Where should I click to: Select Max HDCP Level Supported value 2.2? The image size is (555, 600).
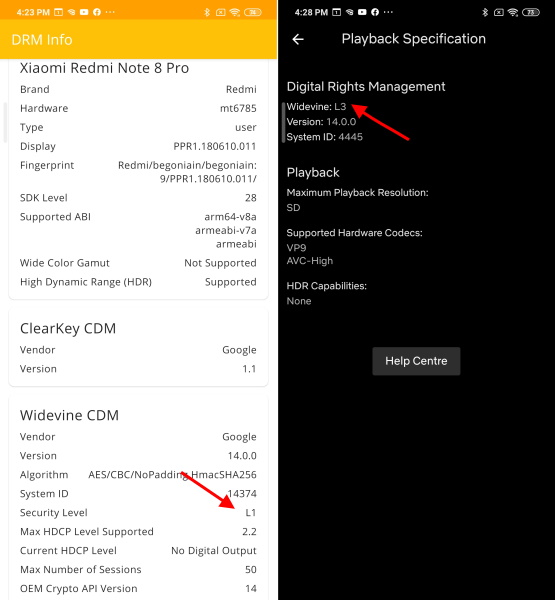click(249, 532)
